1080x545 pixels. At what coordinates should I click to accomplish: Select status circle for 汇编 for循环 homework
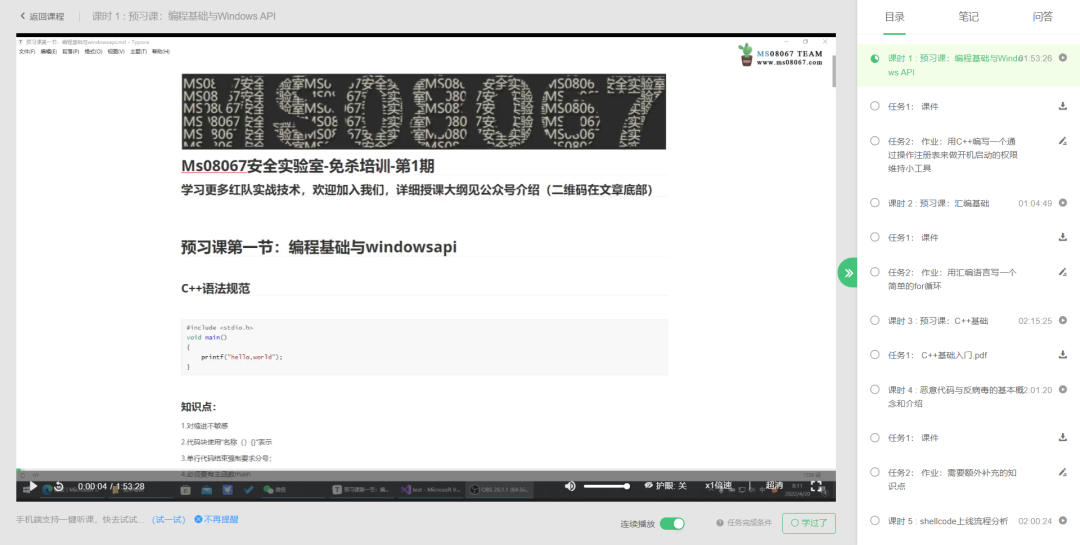click(875, 272)
